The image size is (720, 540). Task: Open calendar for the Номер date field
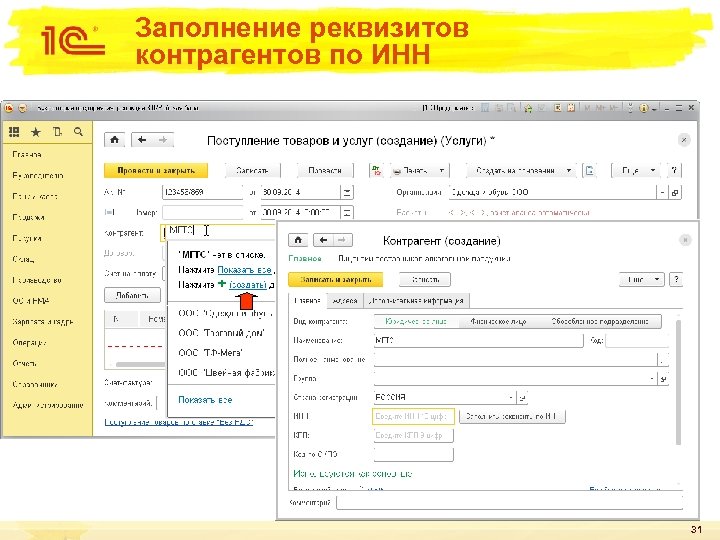347,212
